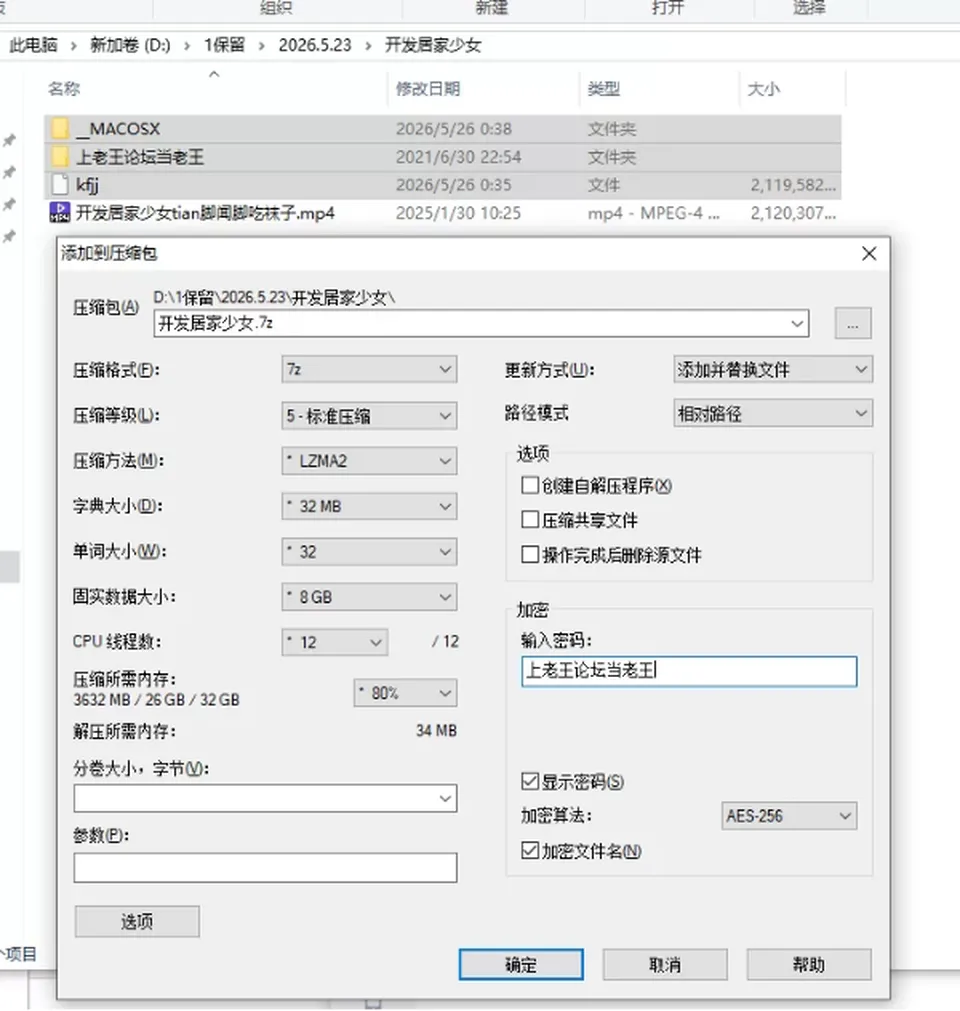The height and width of the screenshot is (1011, 960).
Task: Click the 上老王论坛当老王 folder icon
Action: (x=60, y=157)
